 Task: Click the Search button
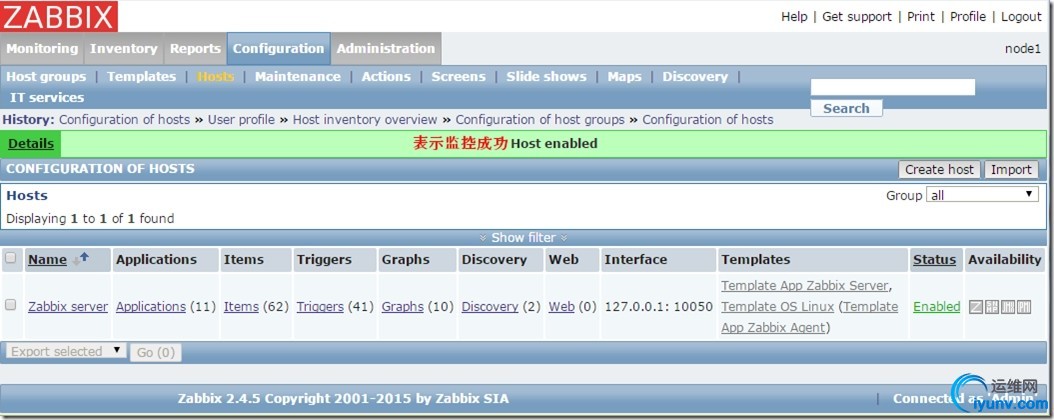[x=846, y=108]
